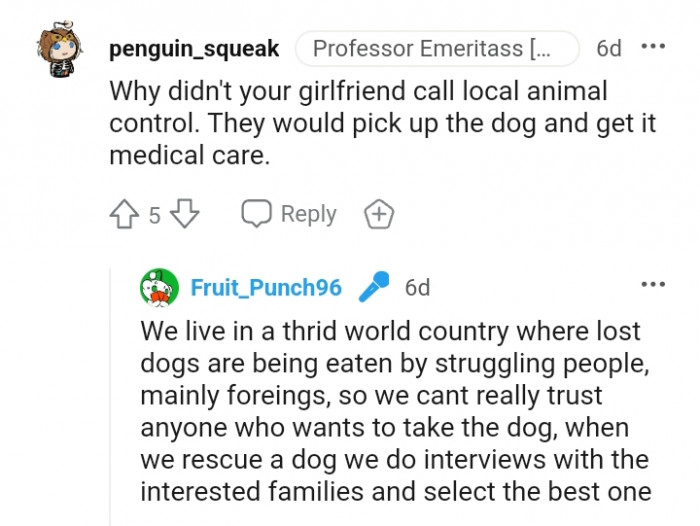The image size is (700, 526).
Task: Open penguin_squeak's avatar image
Action: [x=63, y=50]
